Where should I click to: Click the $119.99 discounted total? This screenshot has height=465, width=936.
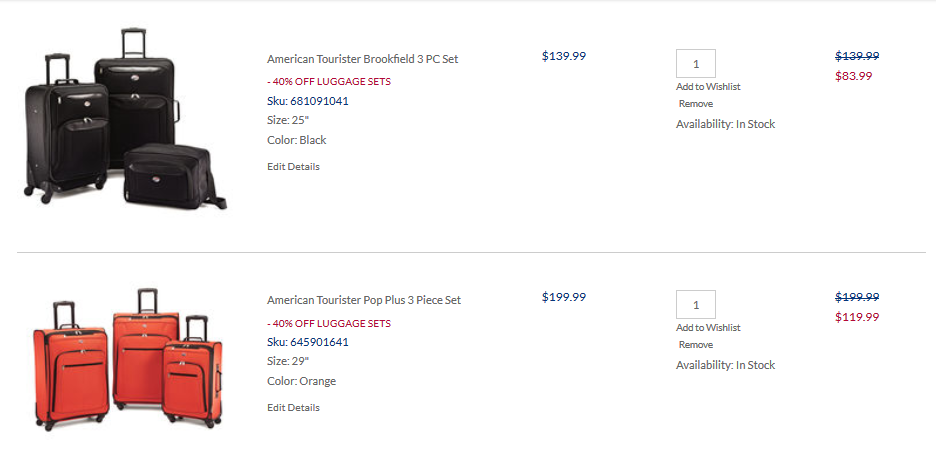(857, 317)
